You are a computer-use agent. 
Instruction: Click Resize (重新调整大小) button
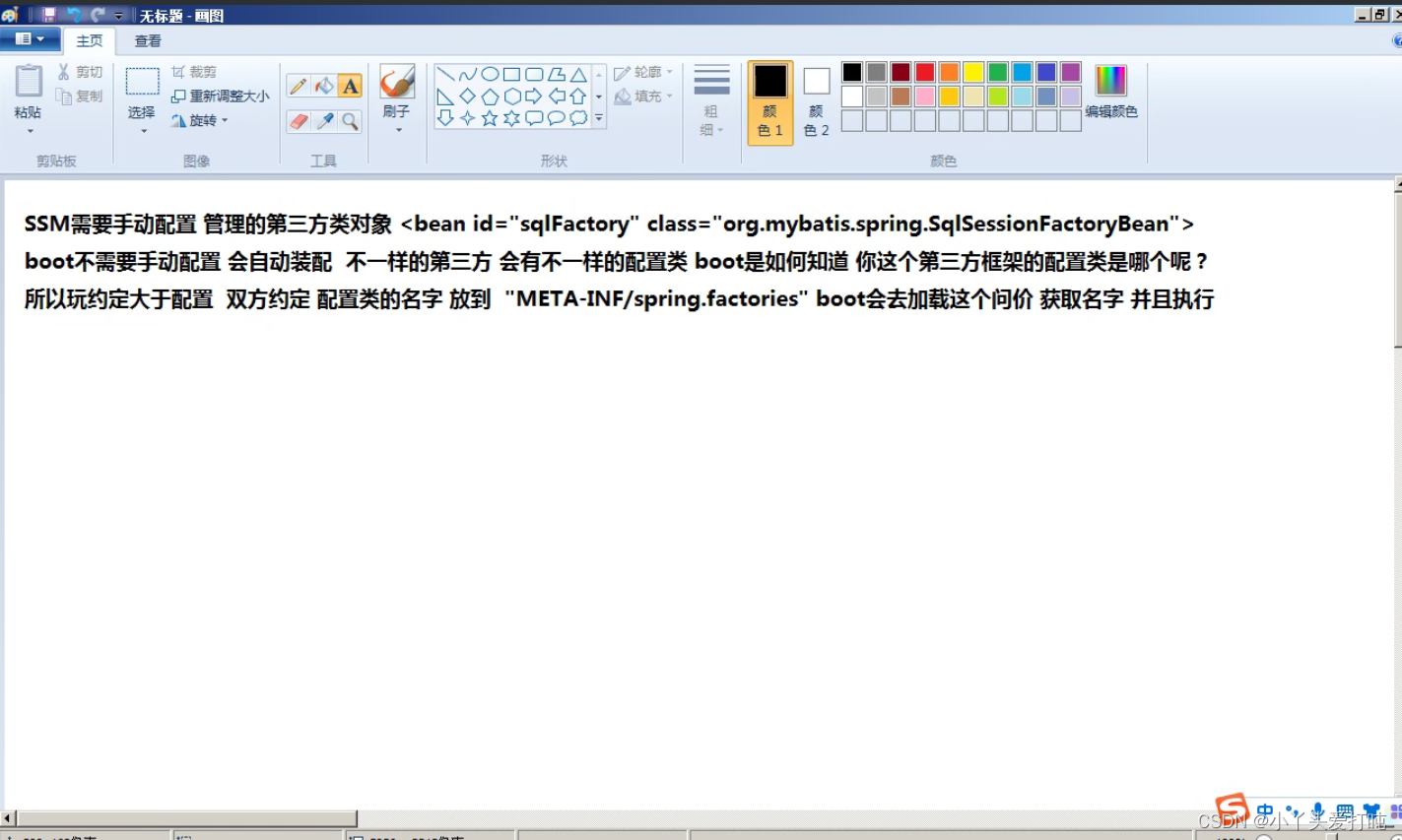pos(220,96)
